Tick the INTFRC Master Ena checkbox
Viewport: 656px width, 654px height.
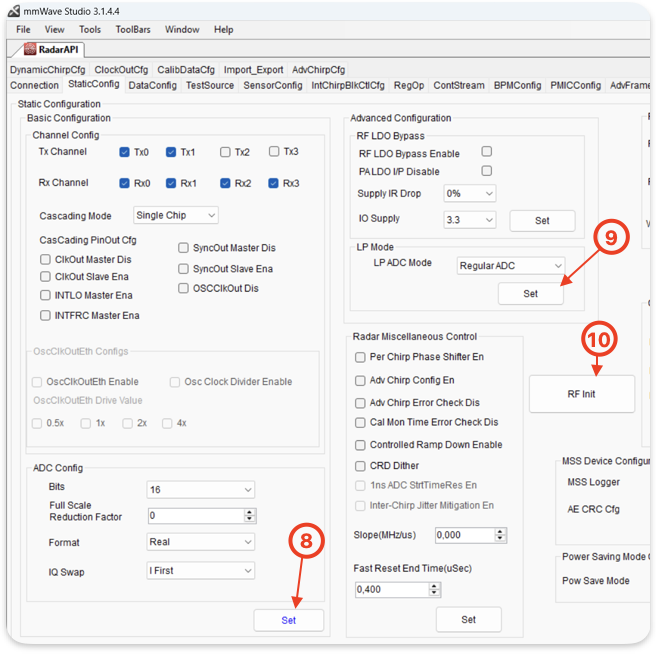(x=45, y=315)
